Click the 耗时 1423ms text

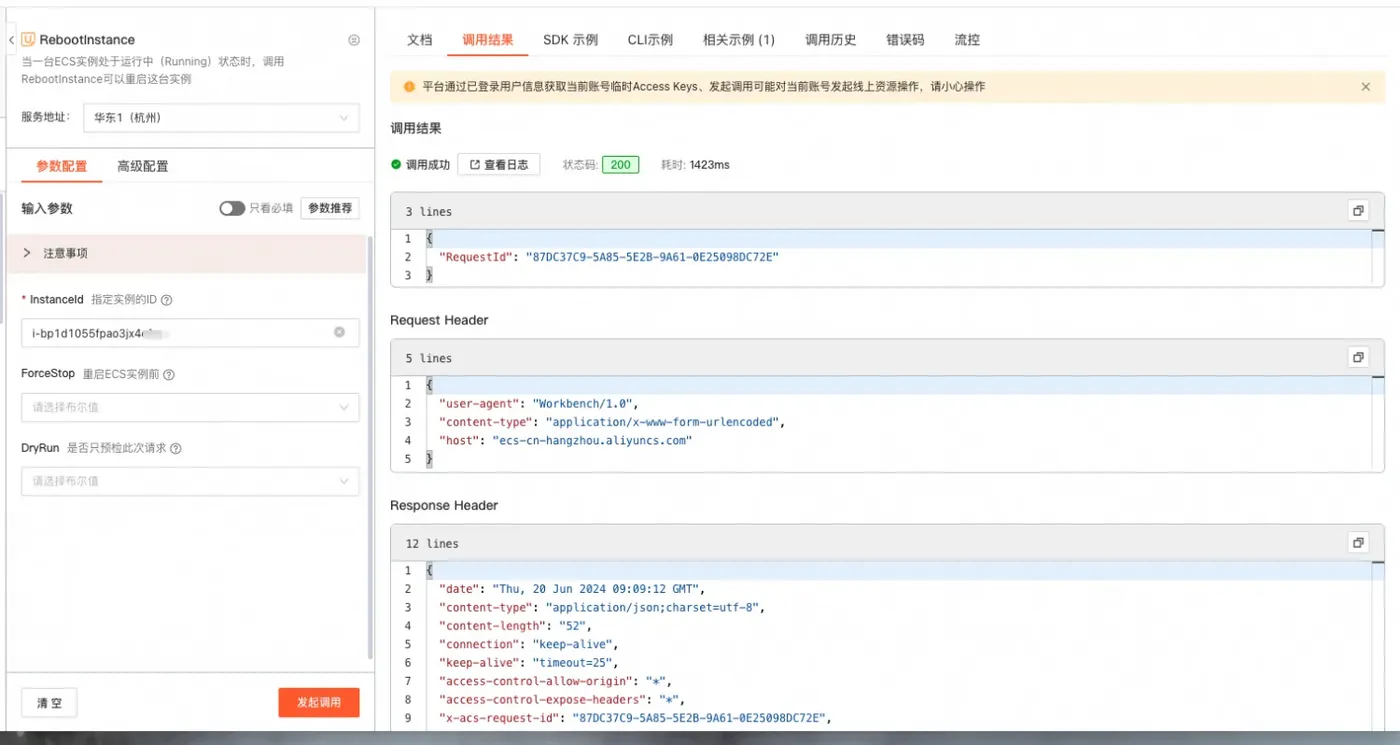695,165
